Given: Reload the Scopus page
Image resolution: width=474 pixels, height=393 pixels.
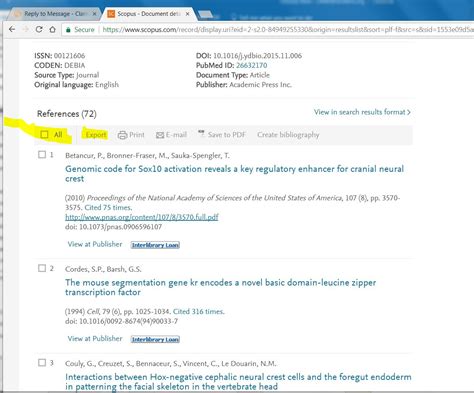Looking at the screenshot, I should (x=39, y=29).
